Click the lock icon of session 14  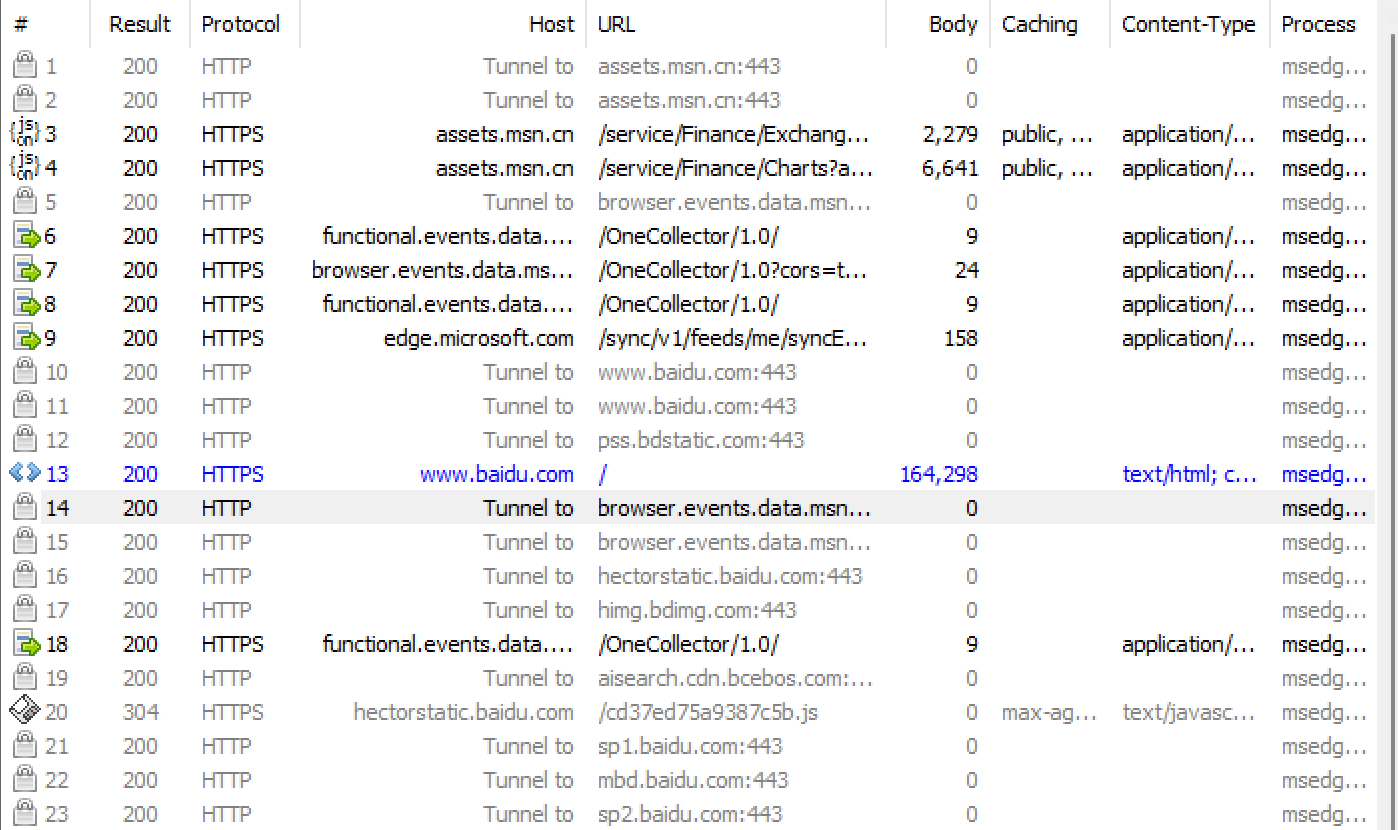(x=23, y=509)
